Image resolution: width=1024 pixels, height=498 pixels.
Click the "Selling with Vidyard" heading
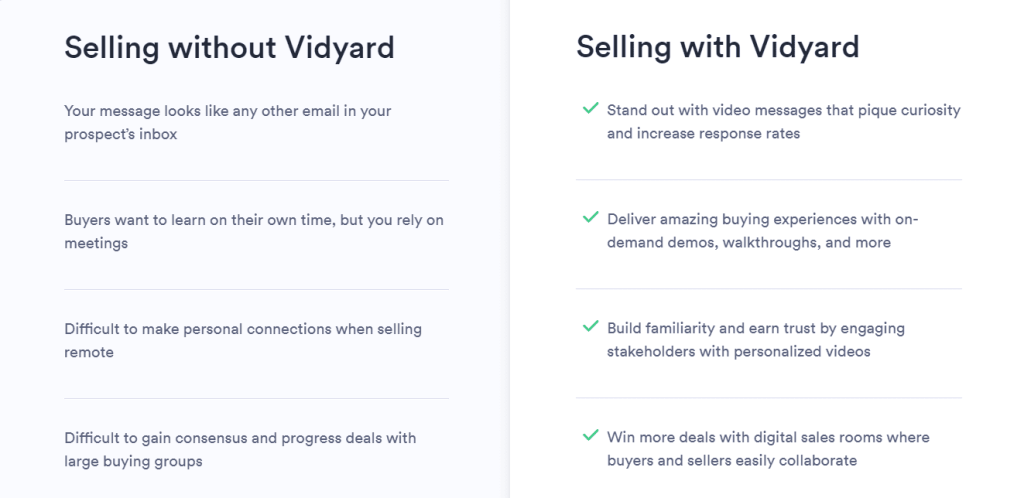pos(717,47)
